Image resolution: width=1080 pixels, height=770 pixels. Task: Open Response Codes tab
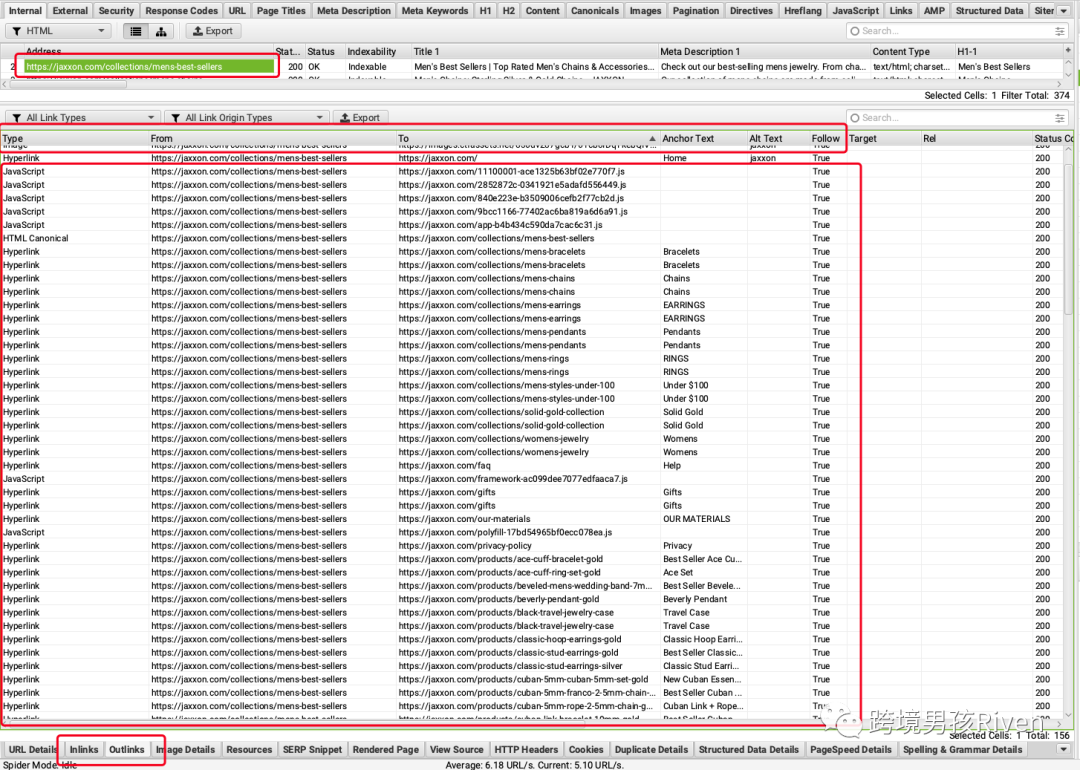(x=181, y=11)
